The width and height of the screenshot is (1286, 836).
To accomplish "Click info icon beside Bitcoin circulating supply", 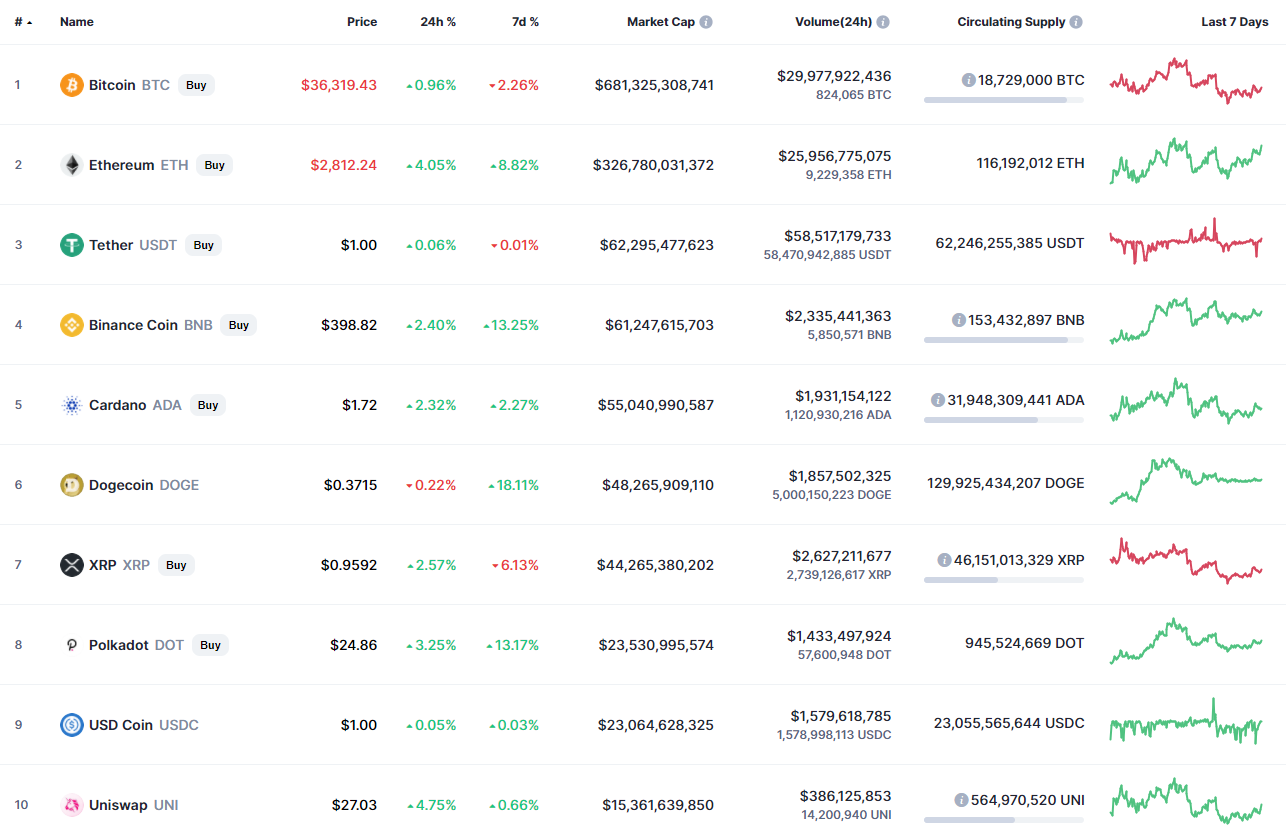I will pos(968,80).
